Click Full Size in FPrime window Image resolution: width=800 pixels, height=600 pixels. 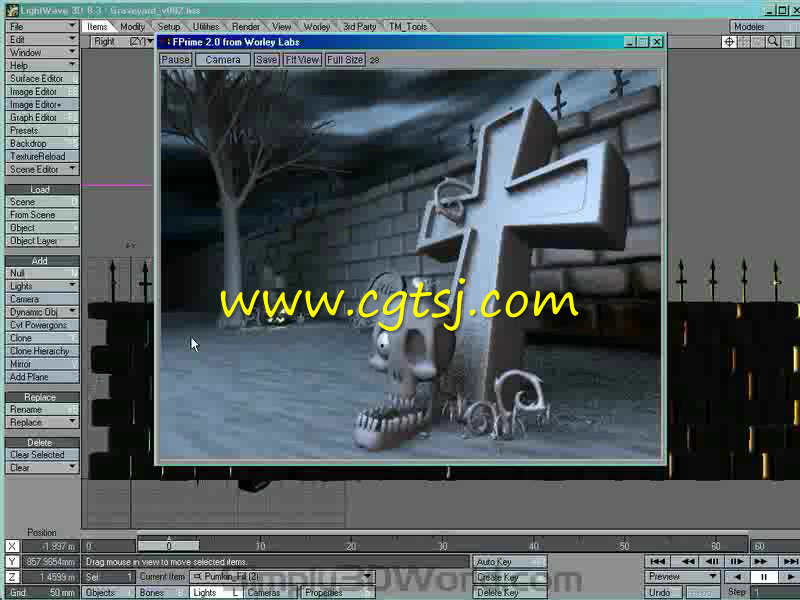345,60
